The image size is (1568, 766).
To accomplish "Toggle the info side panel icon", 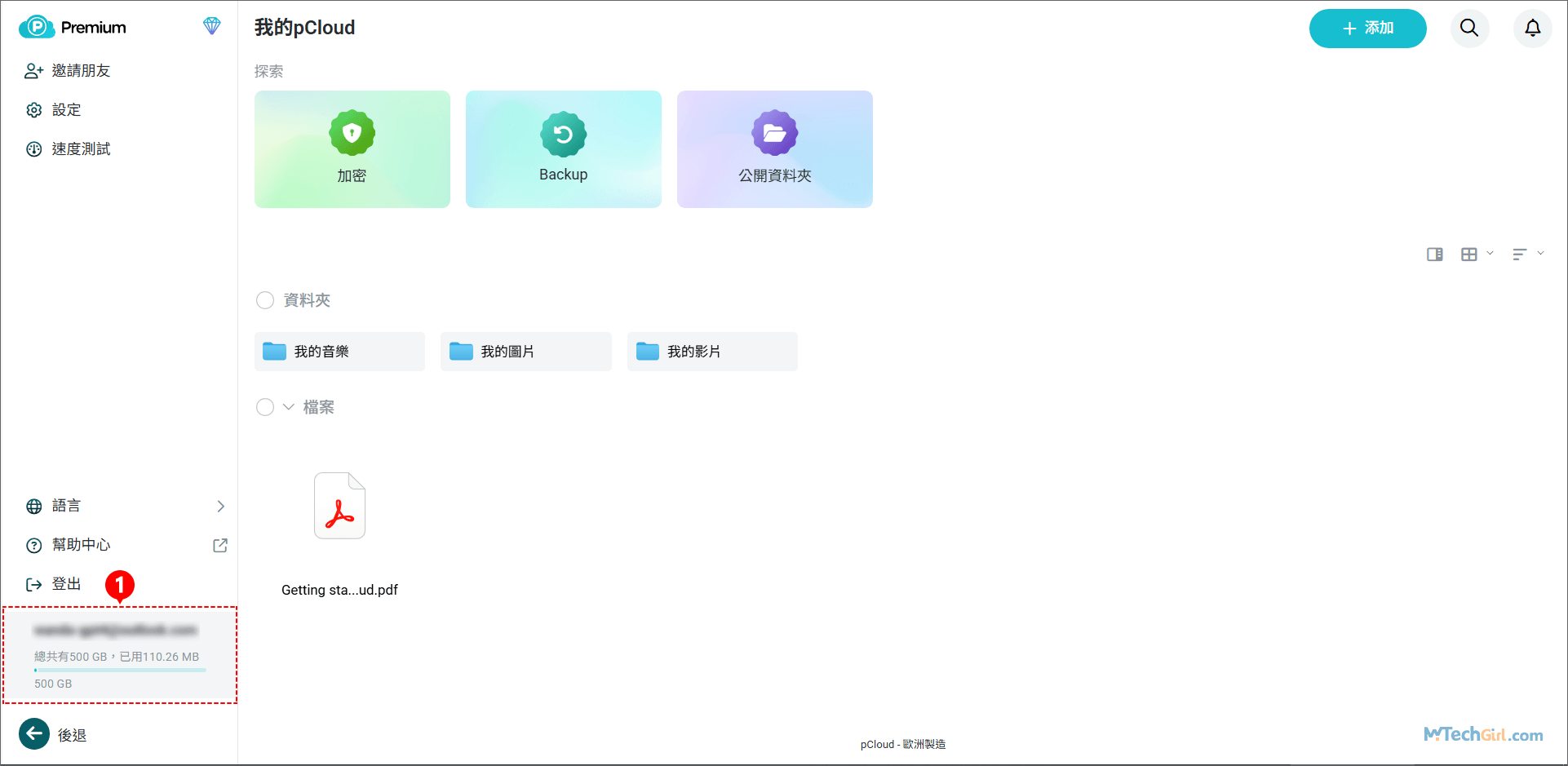I will (x=1435, y=255).
